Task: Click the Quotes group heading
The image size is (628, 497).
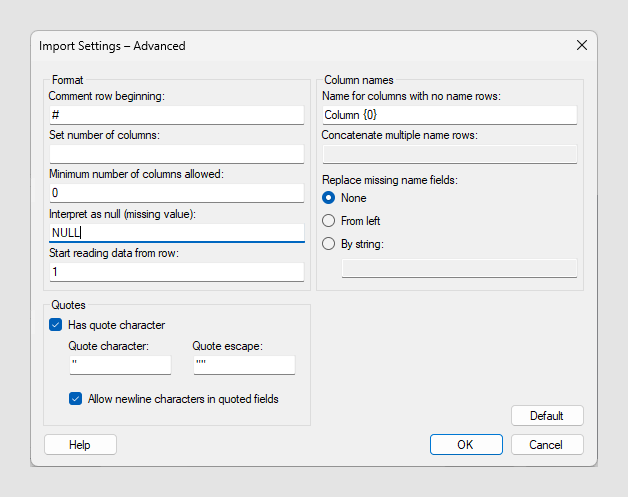Action: click(68, 305)
